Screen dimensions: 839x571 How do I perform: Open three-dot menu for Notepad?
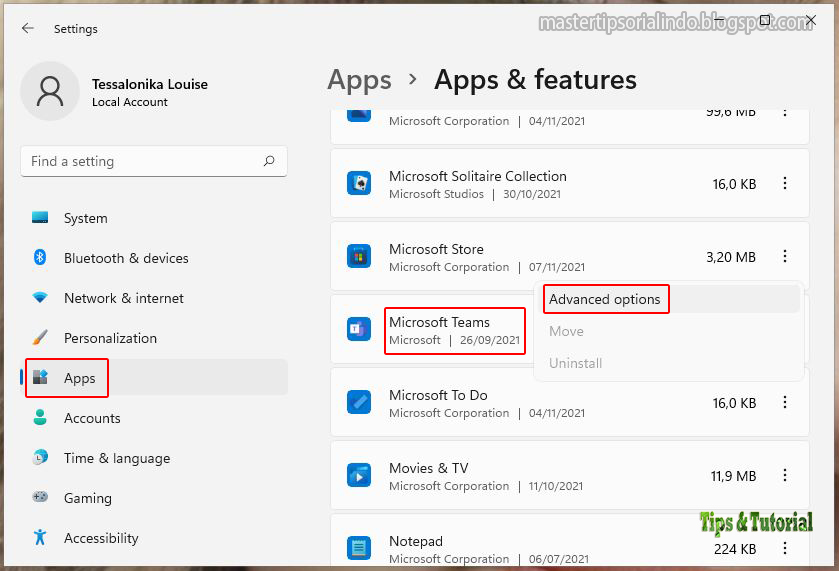pyautogui.click(x=784, y=547)
